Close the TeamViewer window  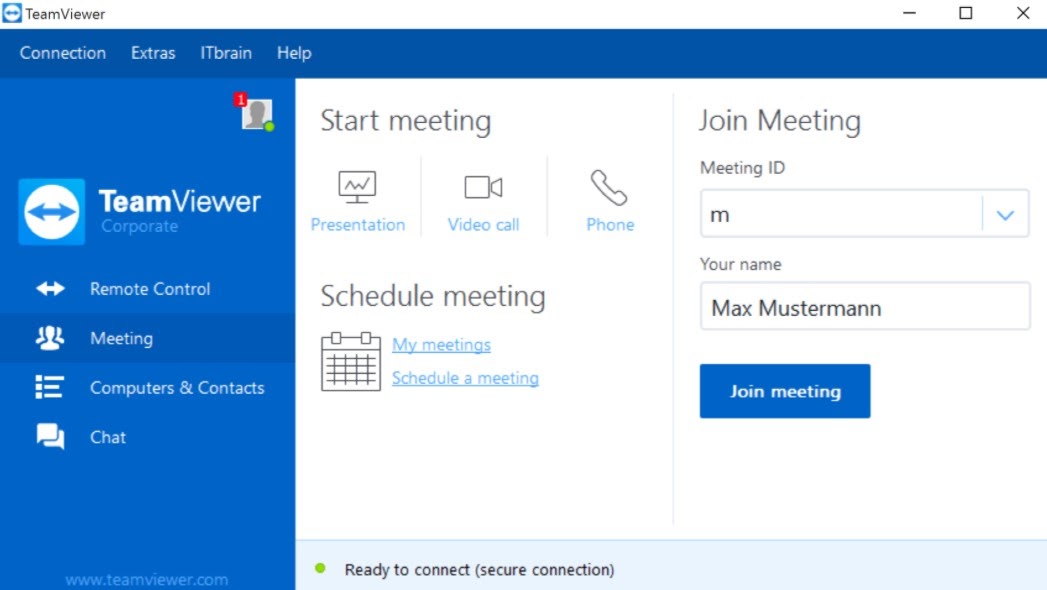[1023, 13]
